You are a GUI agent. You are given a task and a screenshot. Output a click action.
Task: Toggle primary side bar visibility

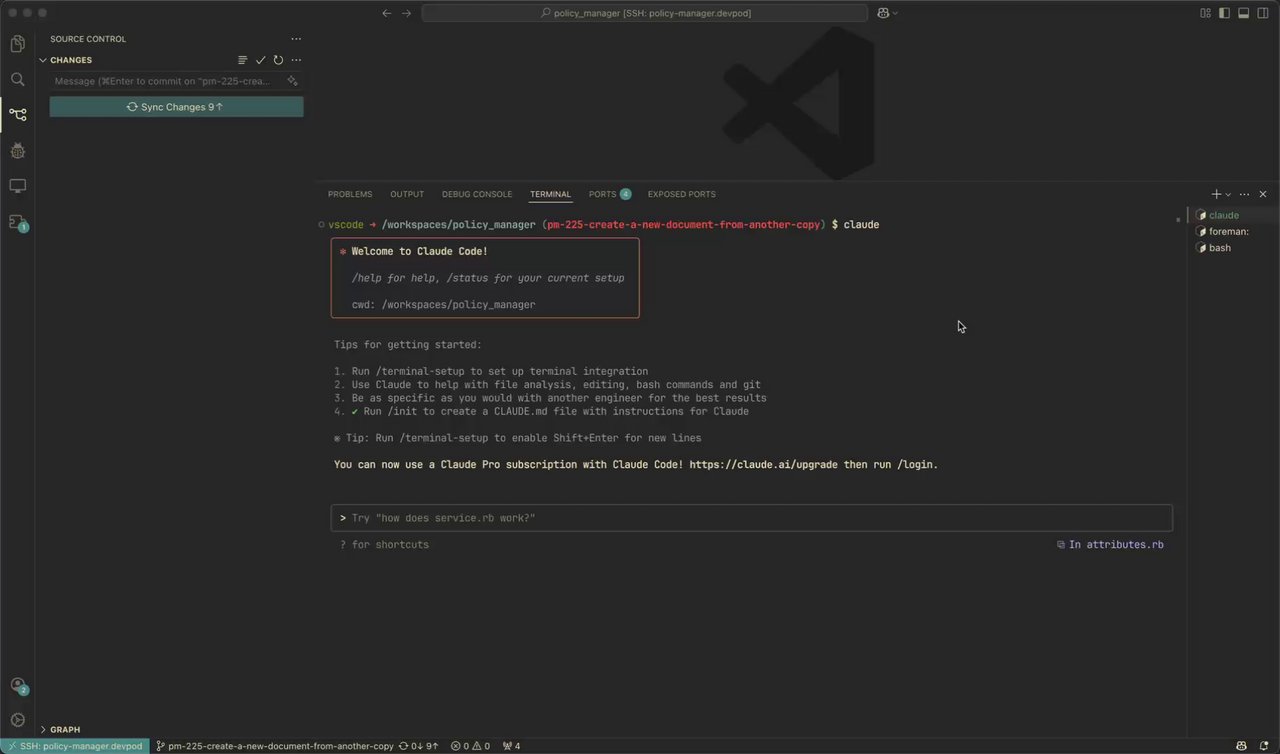point(1225,13)
